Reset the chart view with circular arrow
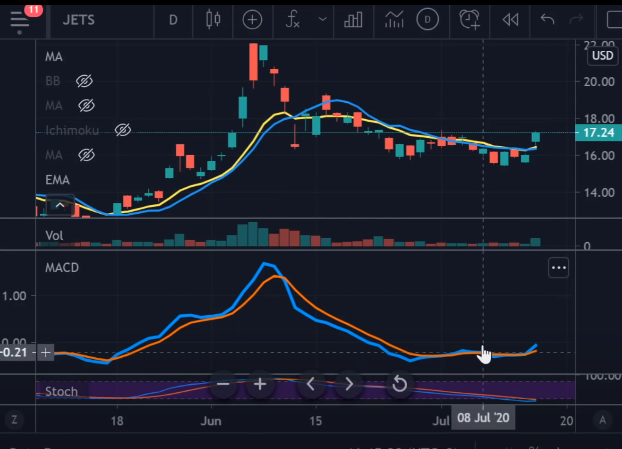 click(x=399, y=384)
